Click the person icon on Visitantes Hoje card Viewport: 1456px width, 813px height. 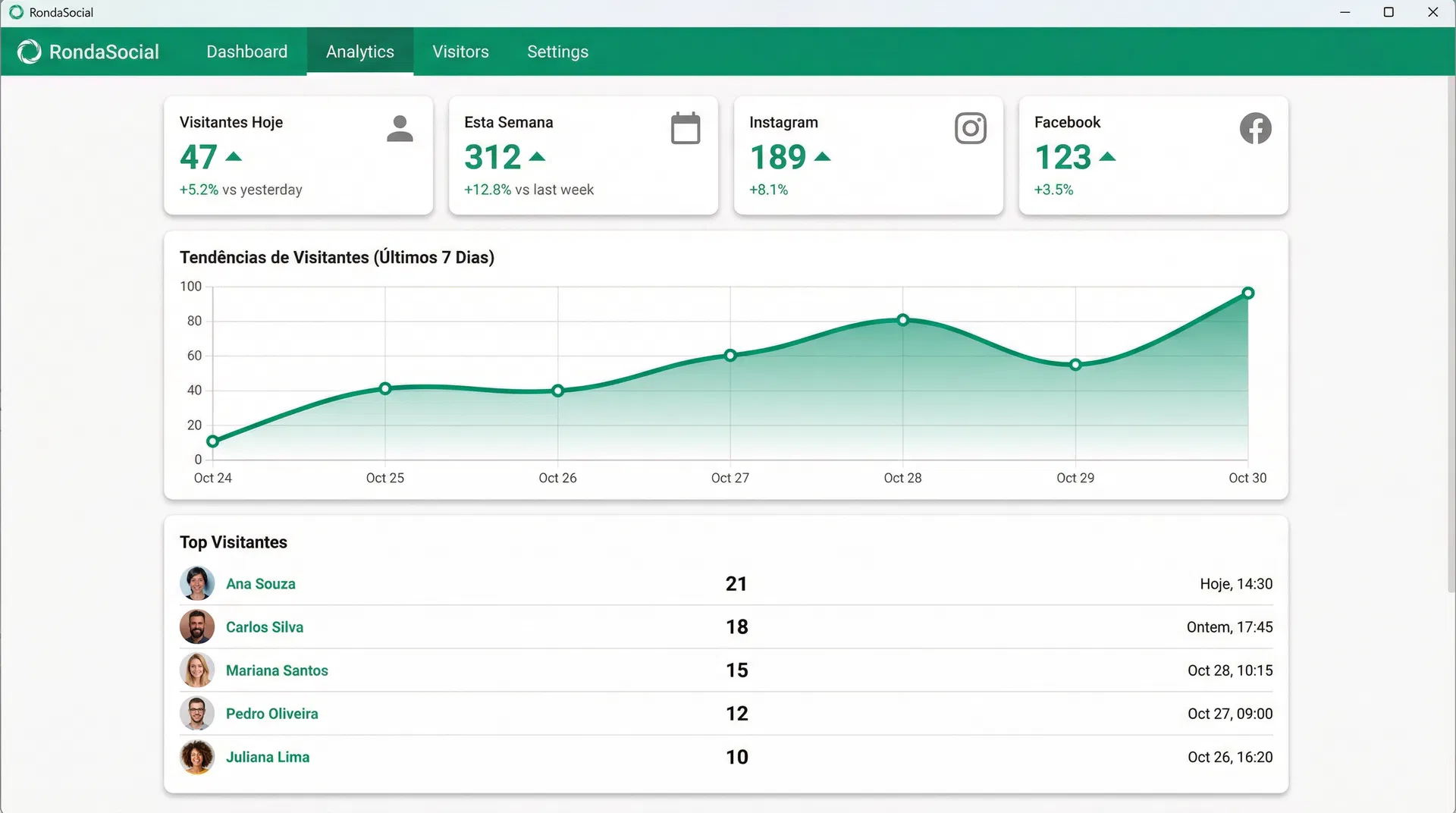400,128
